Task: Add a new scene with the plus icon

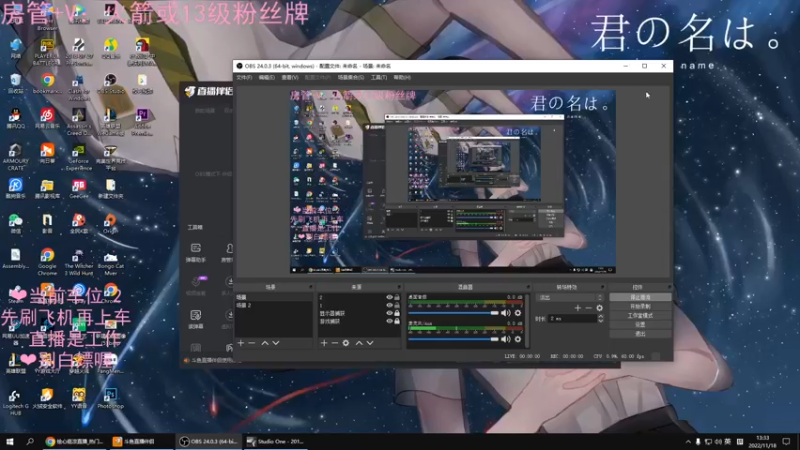Action: pyautogui.click(x=241, y=343)
